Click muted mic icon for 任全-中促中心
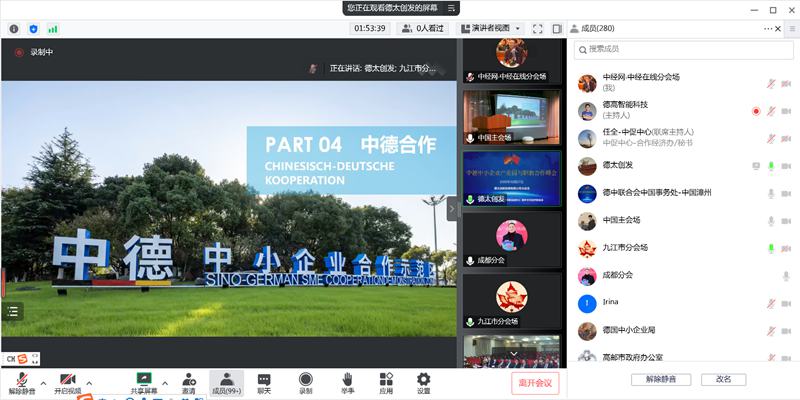The width and height of the screenshot is (800, 400). (x=771, y=139)
